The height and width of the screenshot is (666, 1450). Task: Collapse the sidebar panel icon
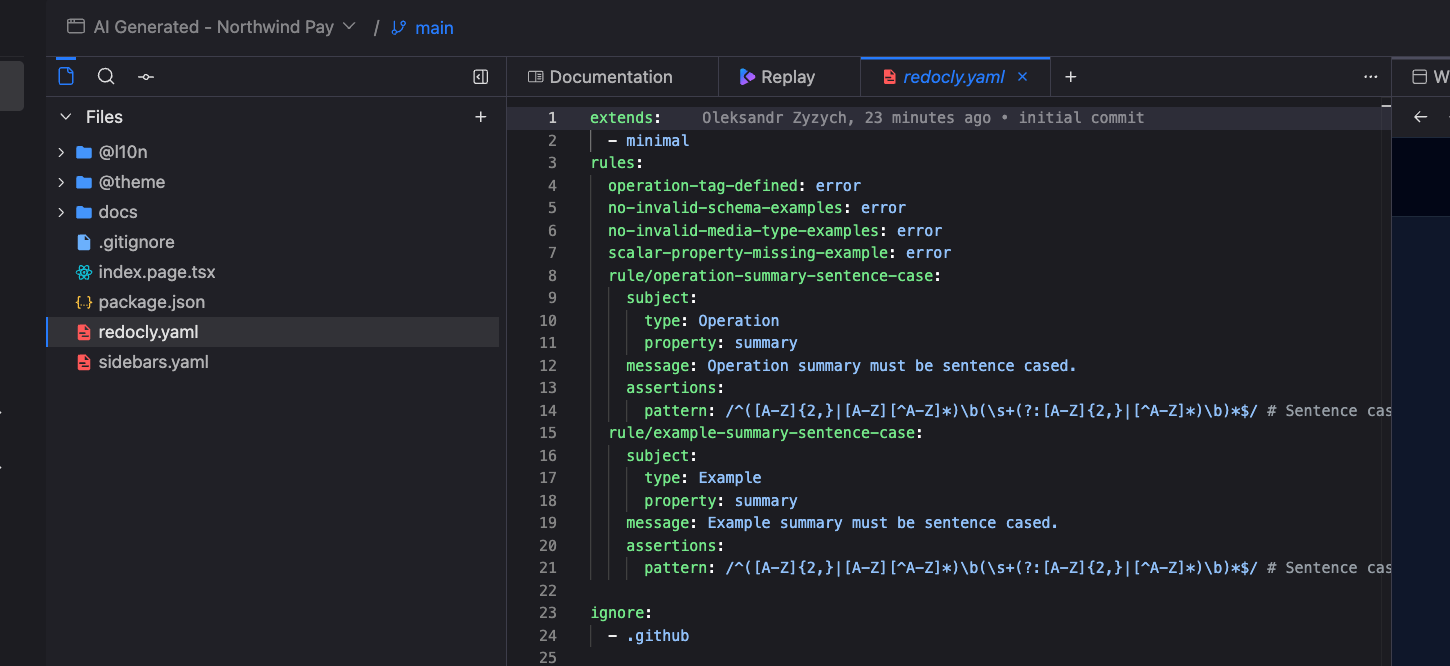480,77
